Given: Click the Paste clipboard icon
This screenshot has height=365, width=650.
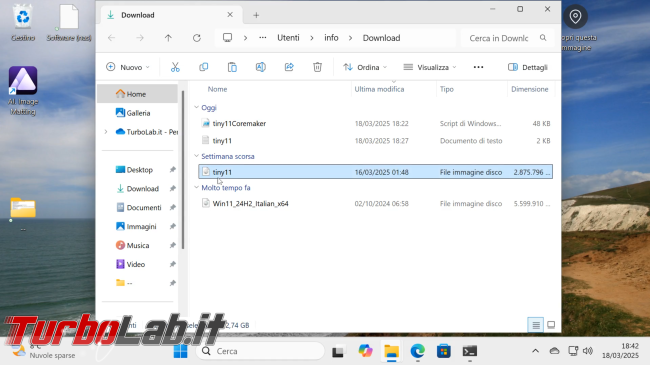Looking at the screenshot, I should point(232,67).
